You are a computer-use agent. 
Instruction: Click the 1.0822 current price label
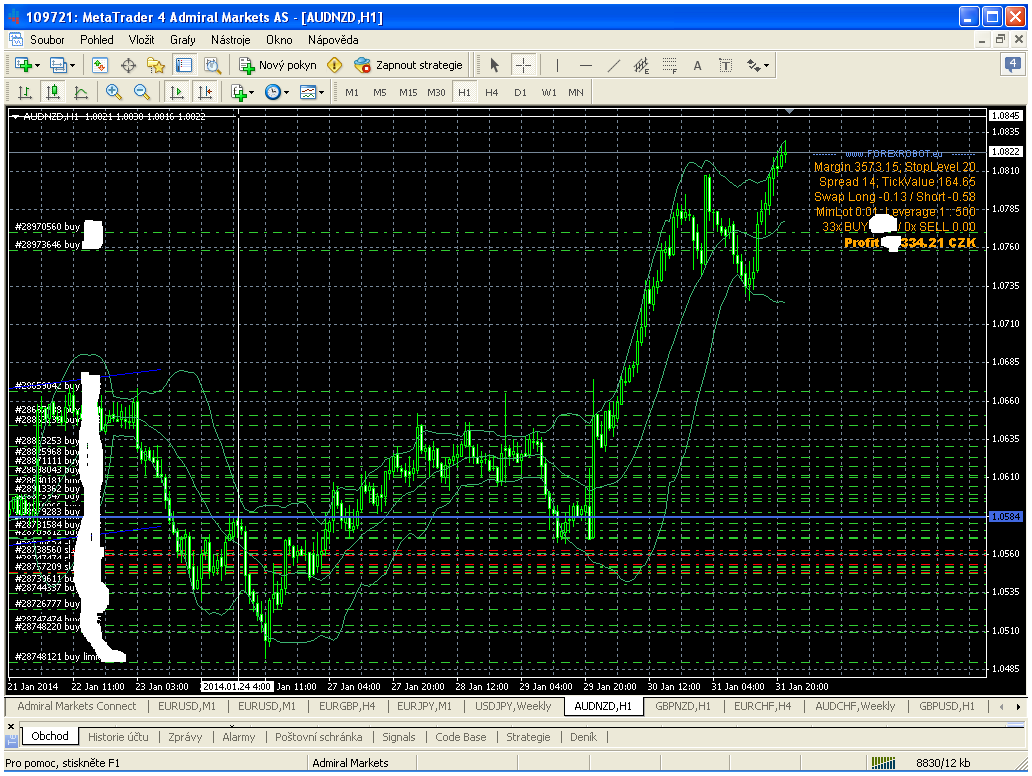(1006, 151)
